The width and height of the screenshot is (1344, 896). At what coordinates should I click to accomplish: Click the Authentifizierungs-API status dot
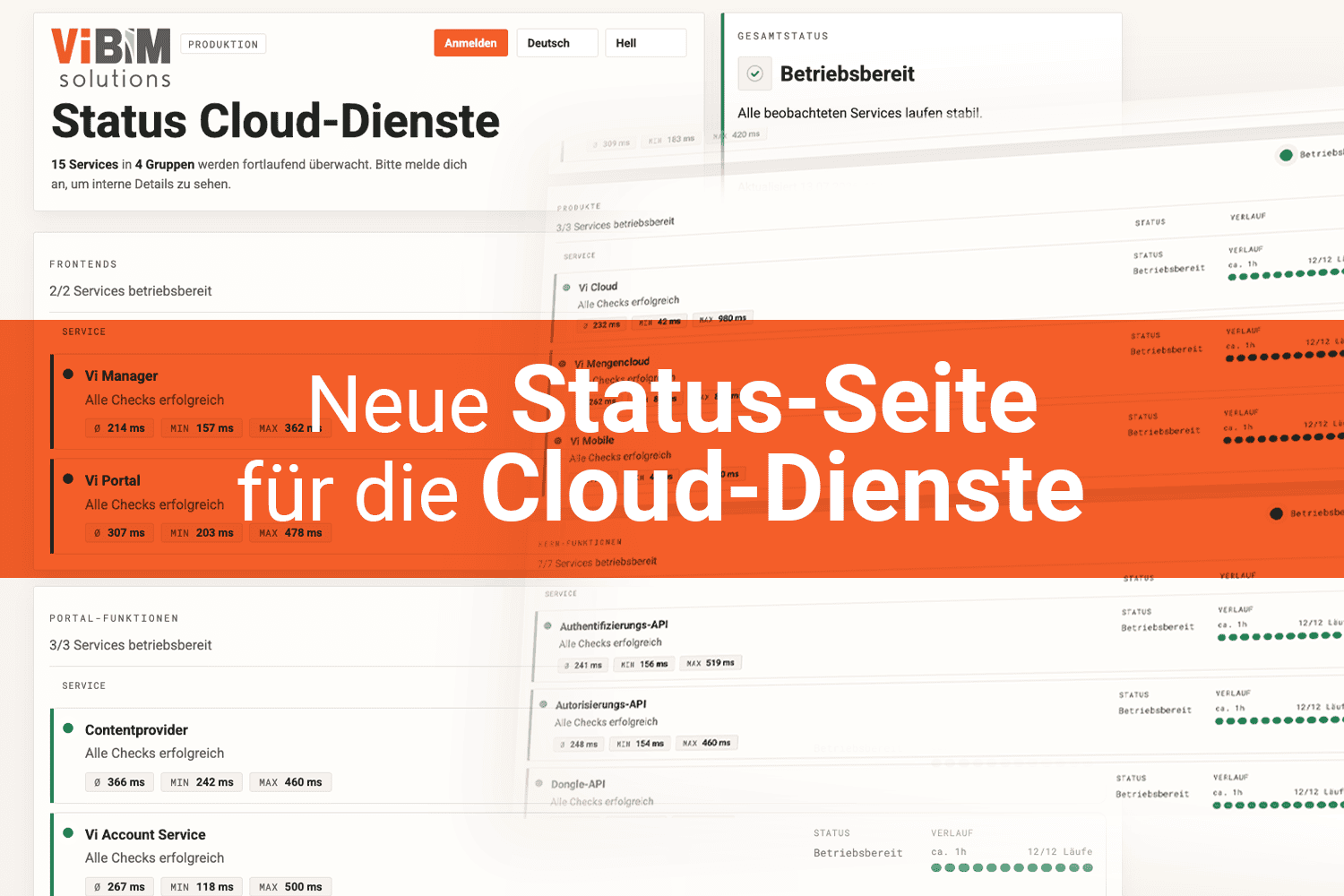(547, 626)
